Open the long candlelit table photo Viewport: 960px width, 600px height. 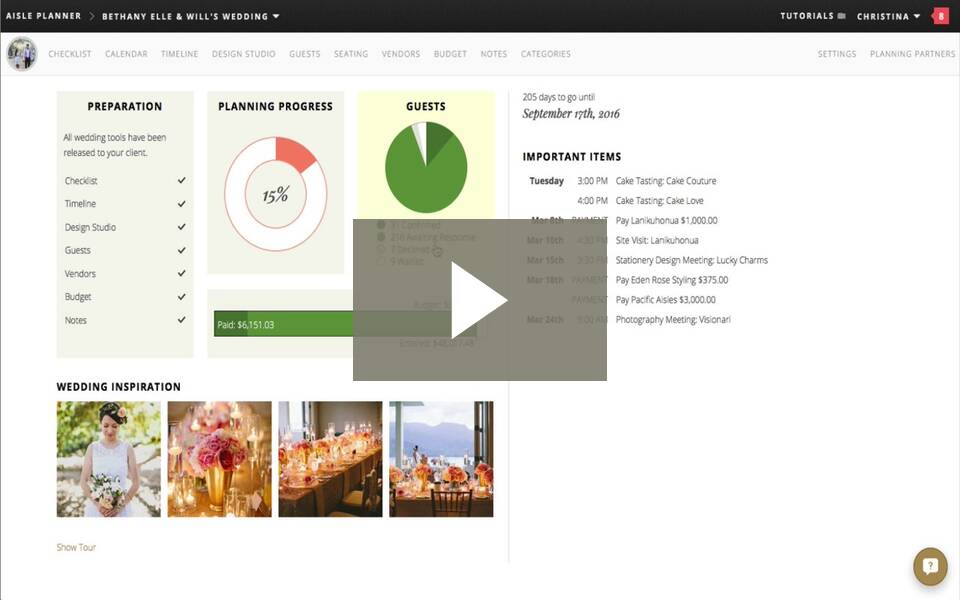click(x=331, y=459)
